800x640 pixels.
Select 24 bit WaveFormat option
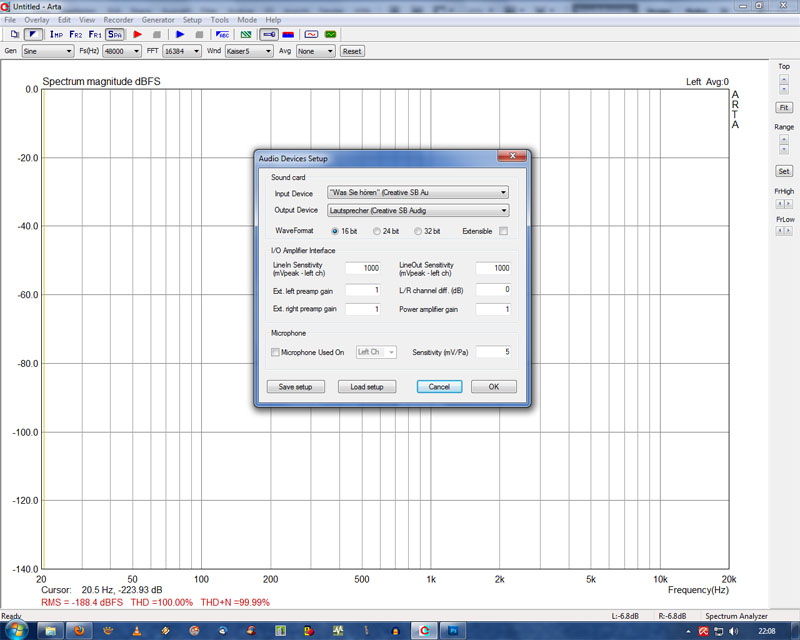[x=378, y=231]
